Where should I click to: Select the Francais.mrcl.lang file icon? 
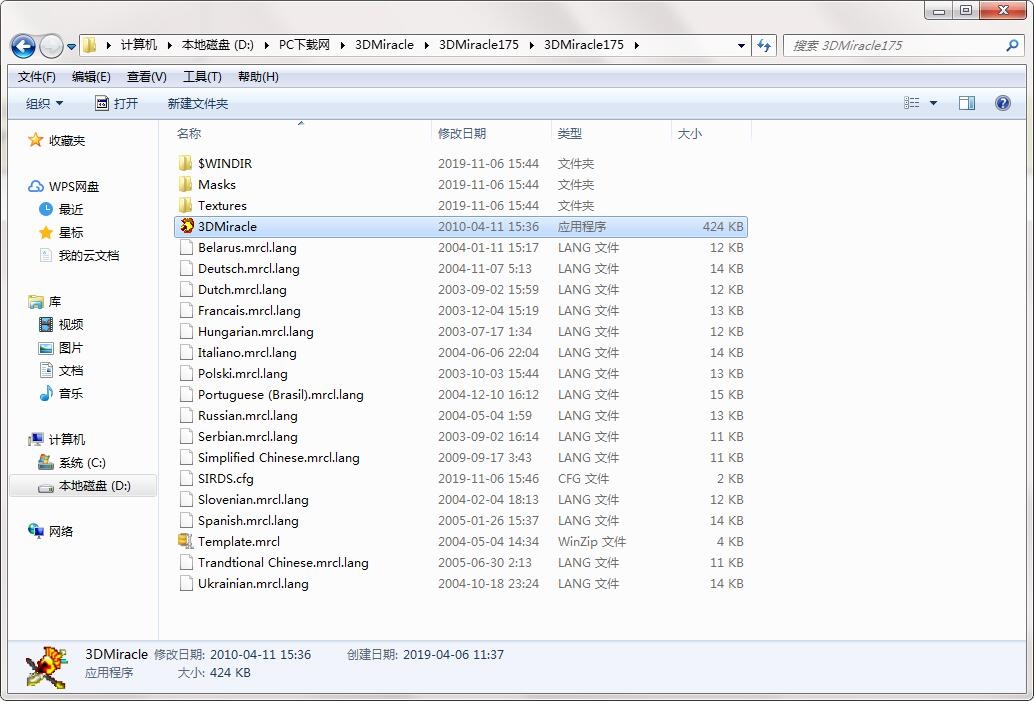(186, 311)
